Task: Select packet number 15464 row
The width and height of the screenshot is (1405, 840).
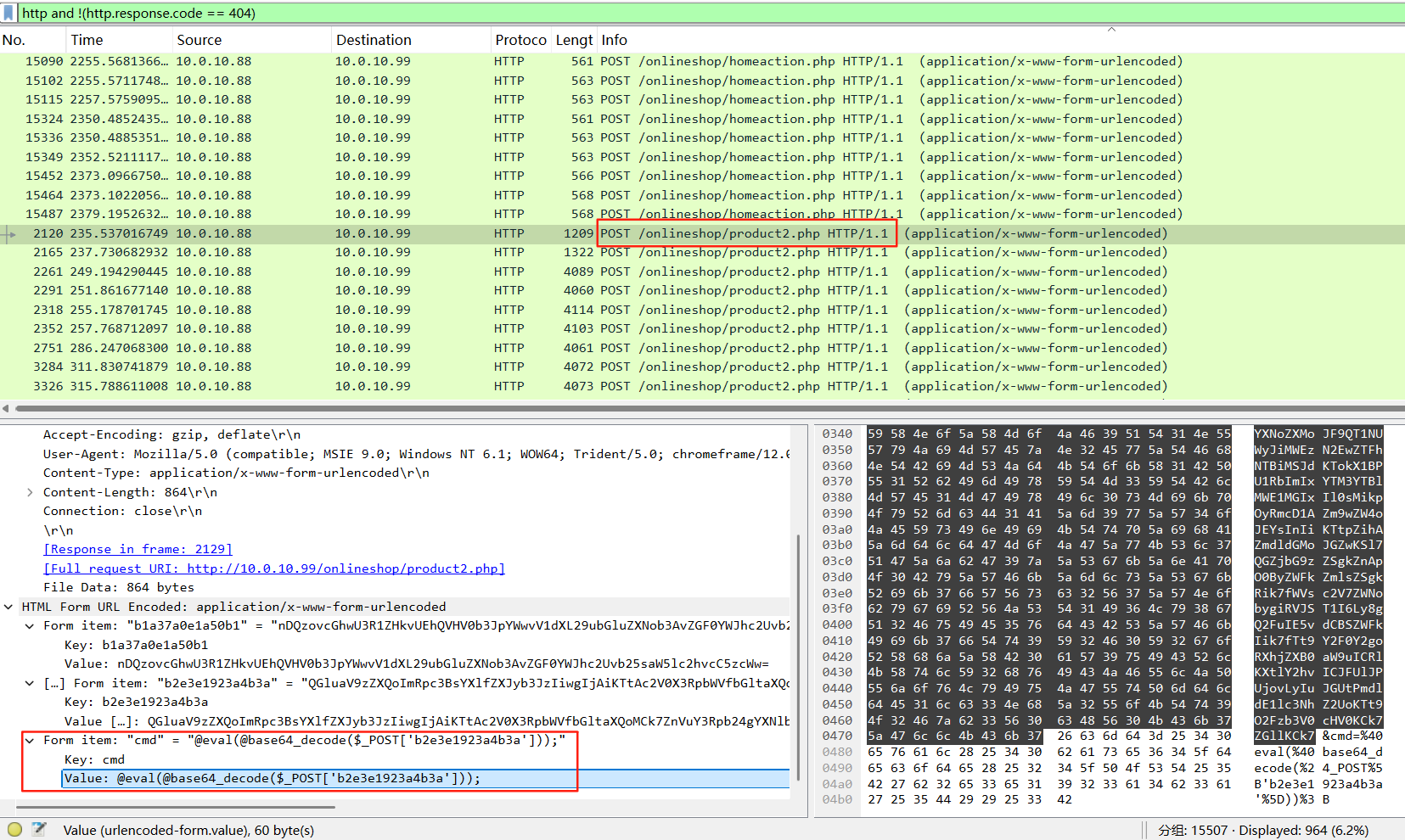Action: [702, 195]
